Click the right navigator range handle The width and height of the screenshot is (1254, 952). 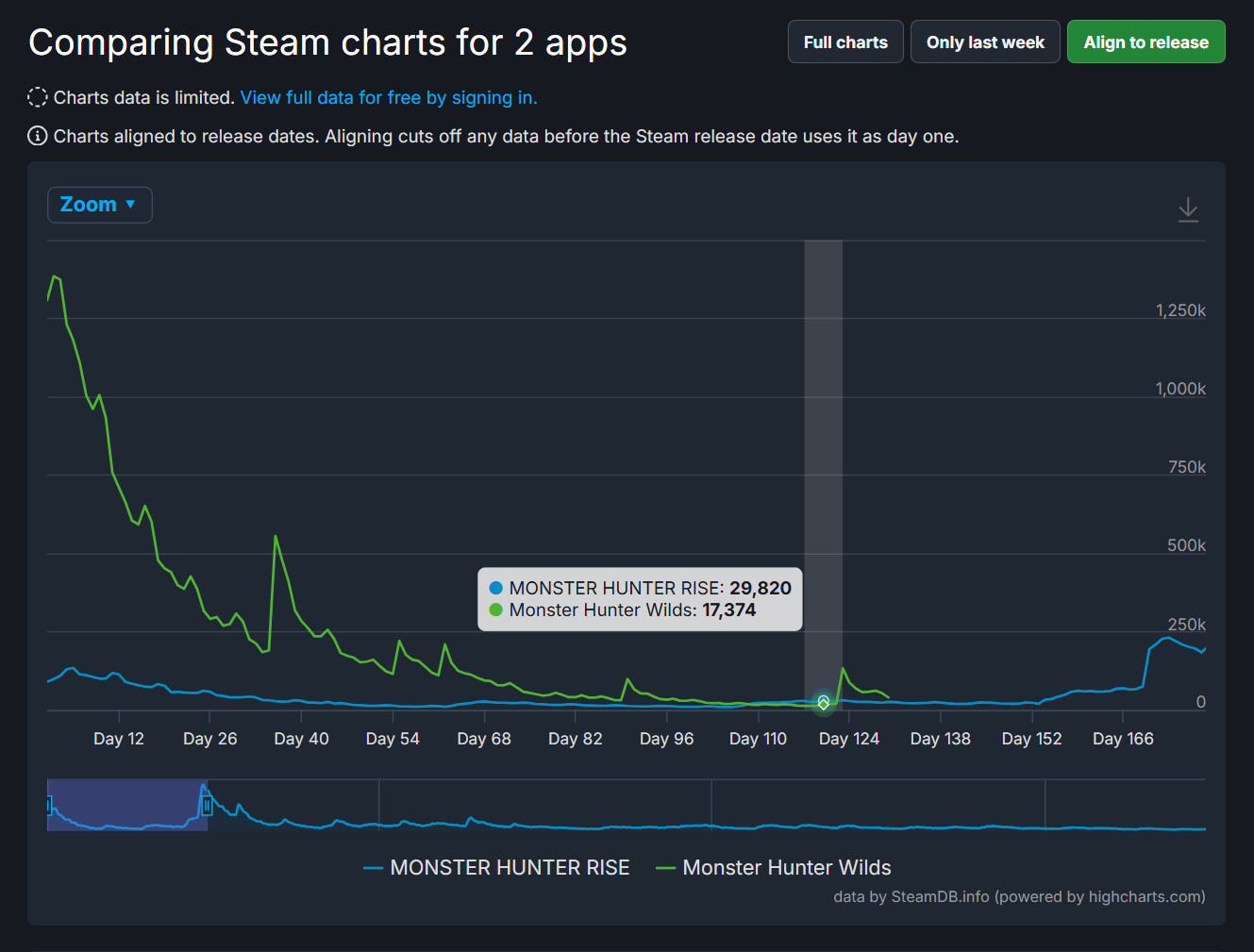coord(208,806)
